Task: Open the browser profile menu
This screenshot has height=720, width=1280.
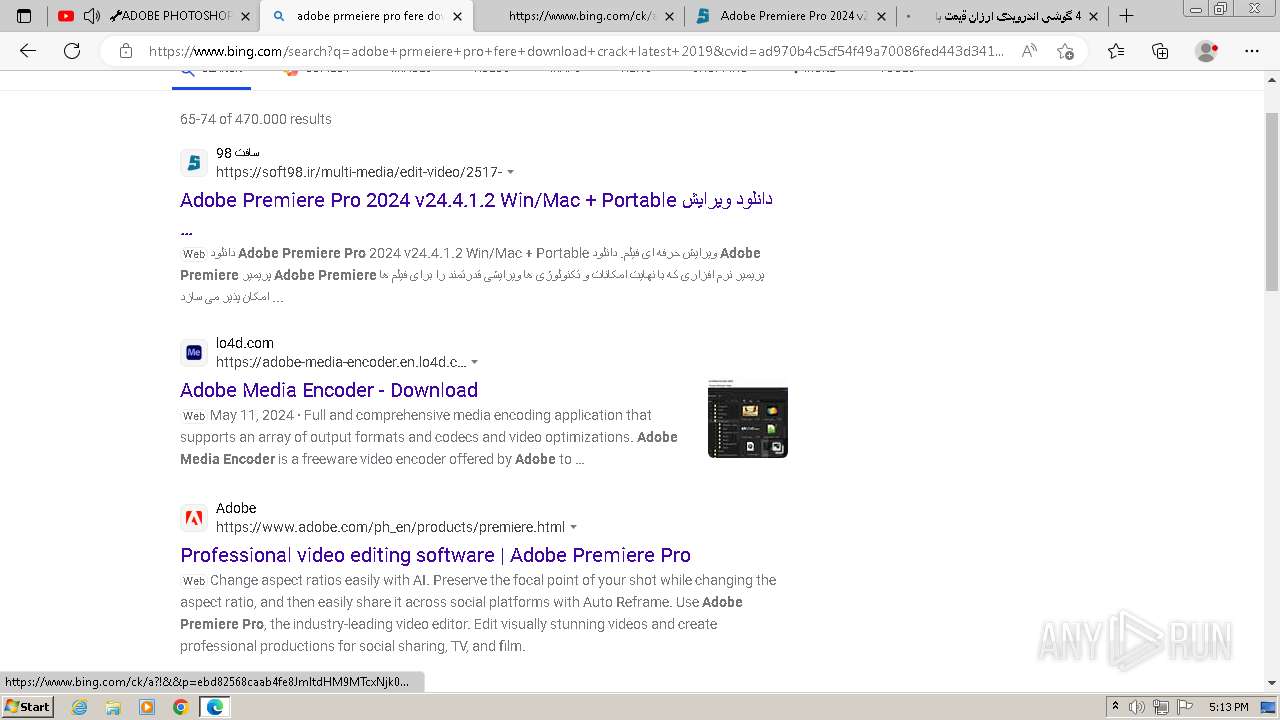Action: click(x=1207, y=51)
